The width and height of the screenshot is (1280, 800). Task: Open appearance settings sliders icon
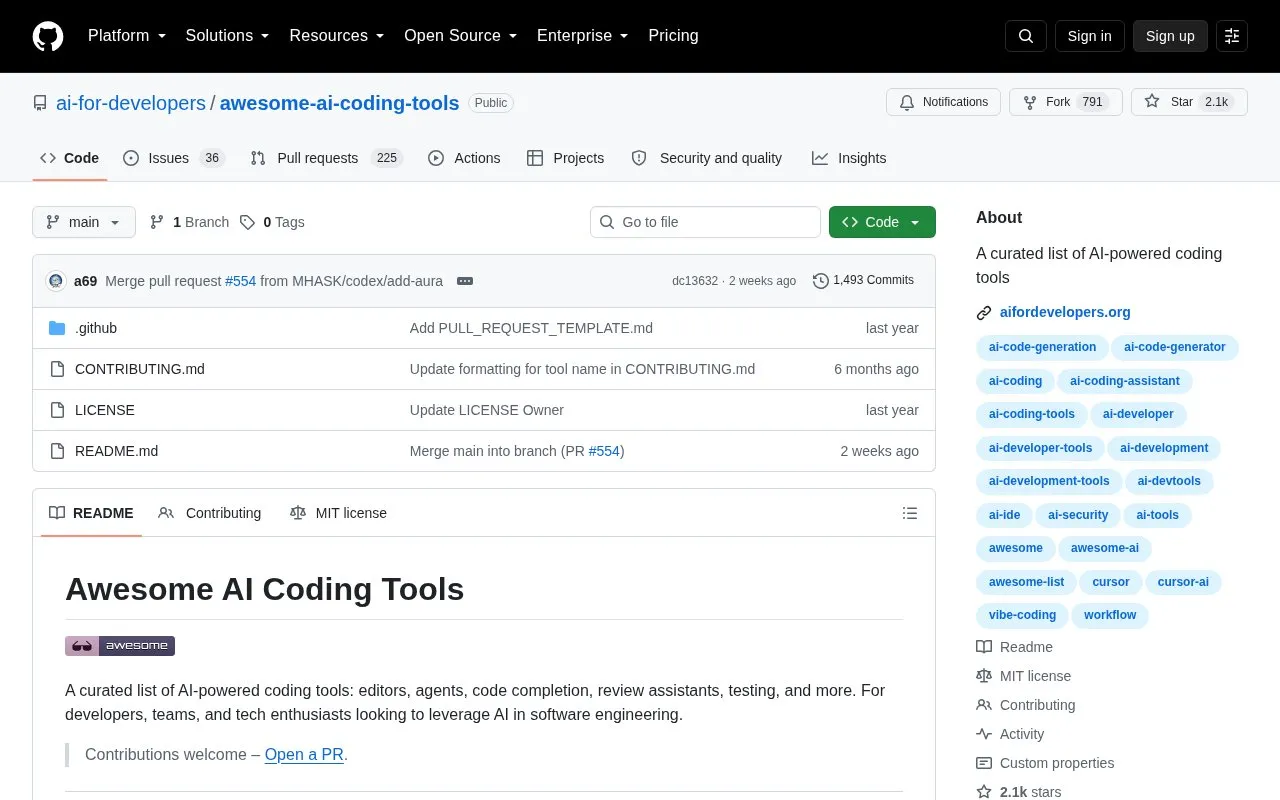pos(1232,36)
